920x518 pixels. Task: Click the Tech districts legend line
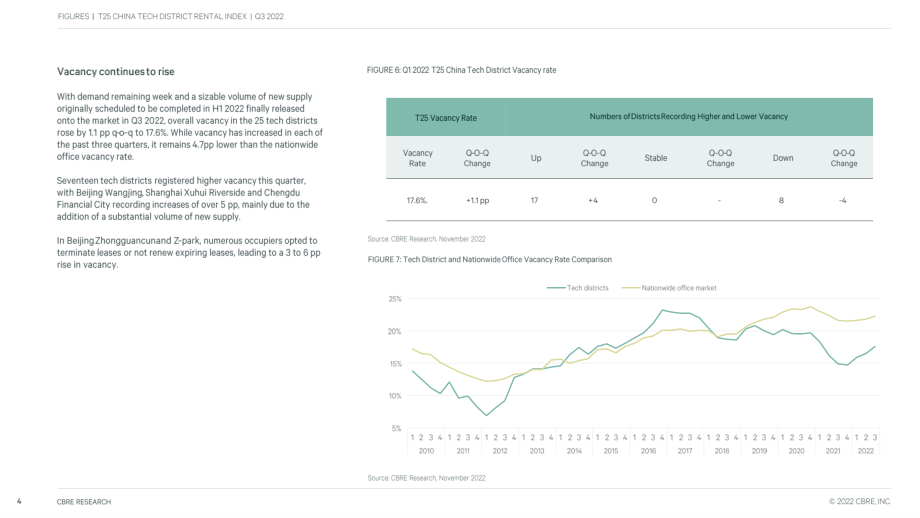tap(556, 288)
